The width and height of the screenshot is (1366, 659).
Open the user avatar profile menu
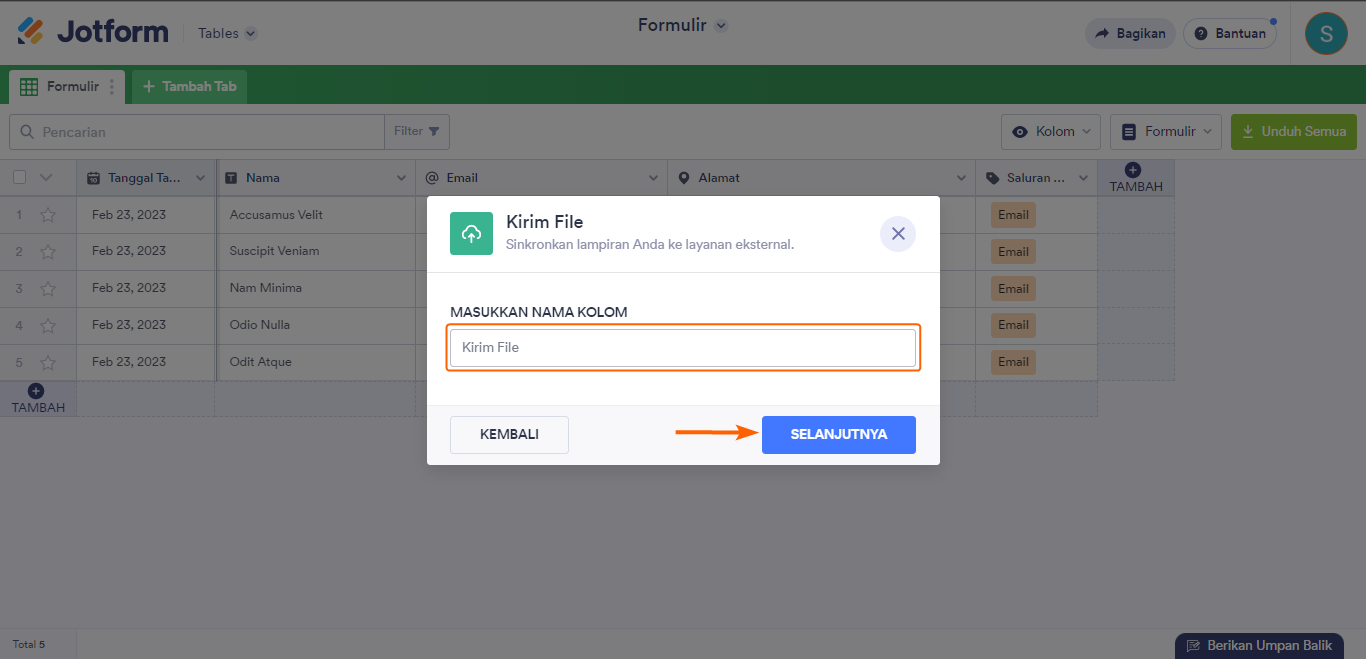(1326, 33)
